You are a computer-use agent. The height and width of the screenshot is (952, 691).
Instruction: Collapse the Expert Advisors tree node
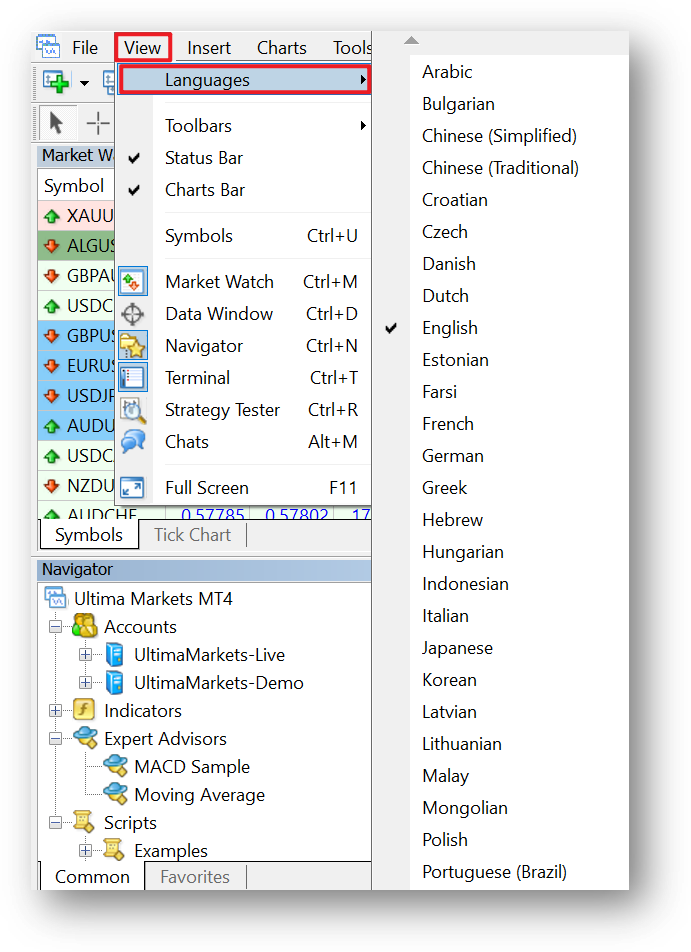55,738
